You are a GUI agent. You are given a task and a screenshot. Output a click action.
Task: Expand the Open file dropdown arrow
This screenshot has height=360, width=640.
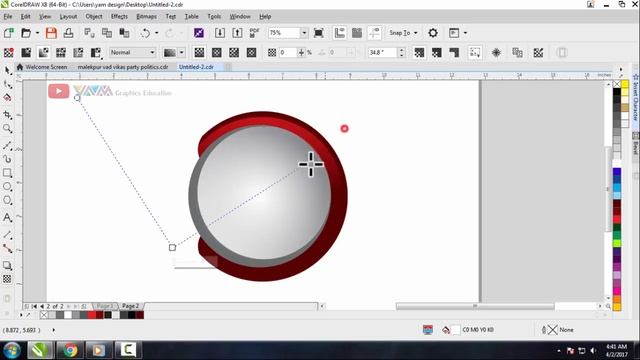click(37, 33)
